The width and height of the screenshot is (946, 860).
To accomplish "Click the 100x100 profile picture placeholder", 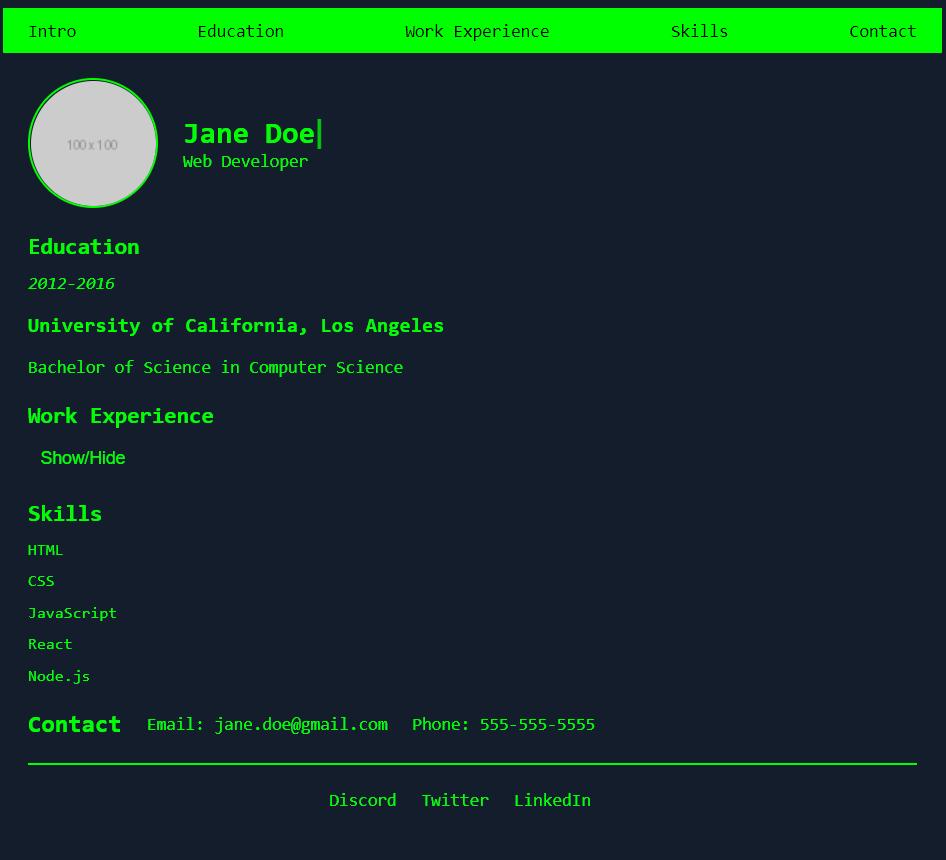I will (x=92, y=143).
